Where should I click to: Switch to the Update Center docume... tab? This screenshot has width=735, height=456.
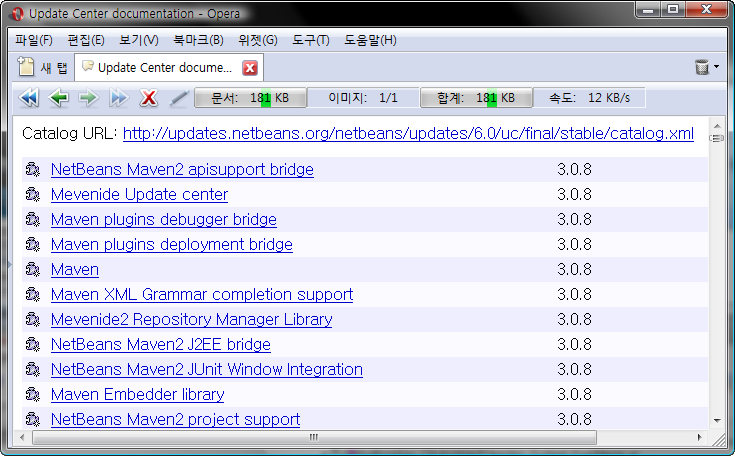(x=169, y=67)
